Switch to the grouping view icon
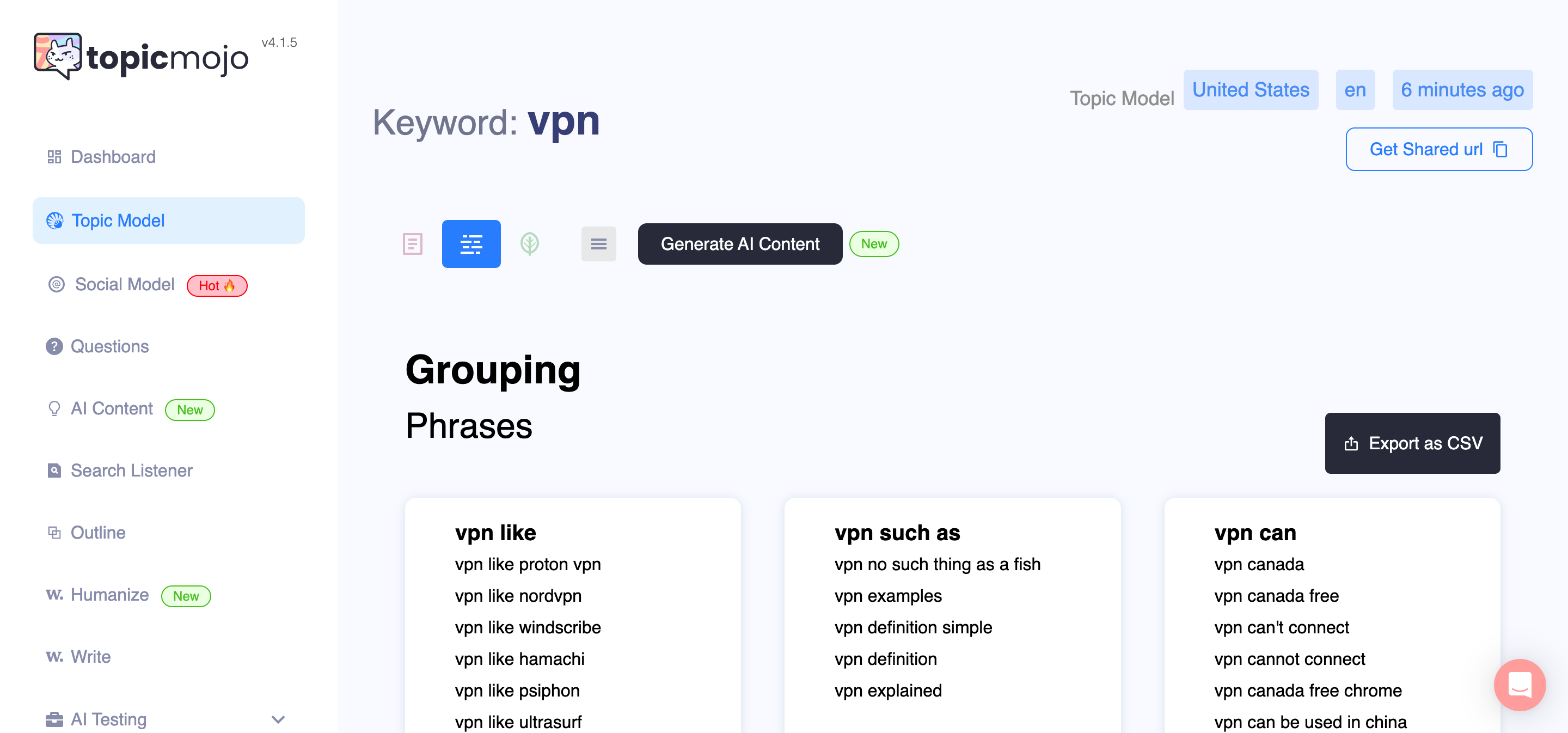 471,244
